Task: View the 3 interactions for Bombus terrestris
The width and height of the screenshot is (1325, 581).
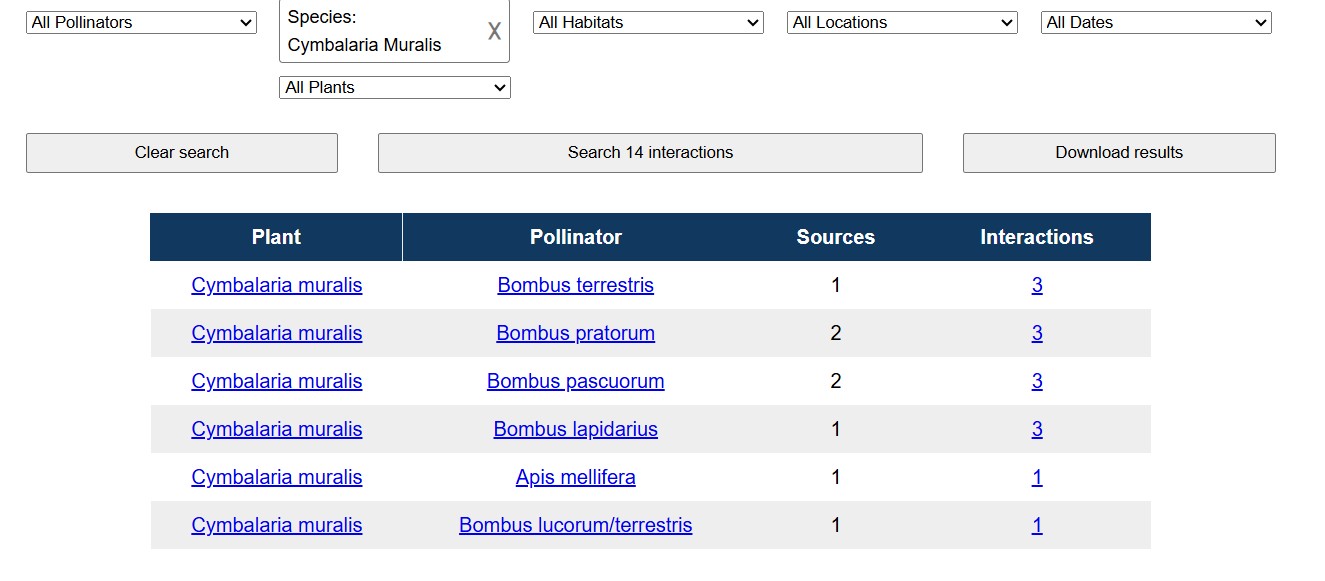Action: pyautogui.click(x=1037, y=285)
